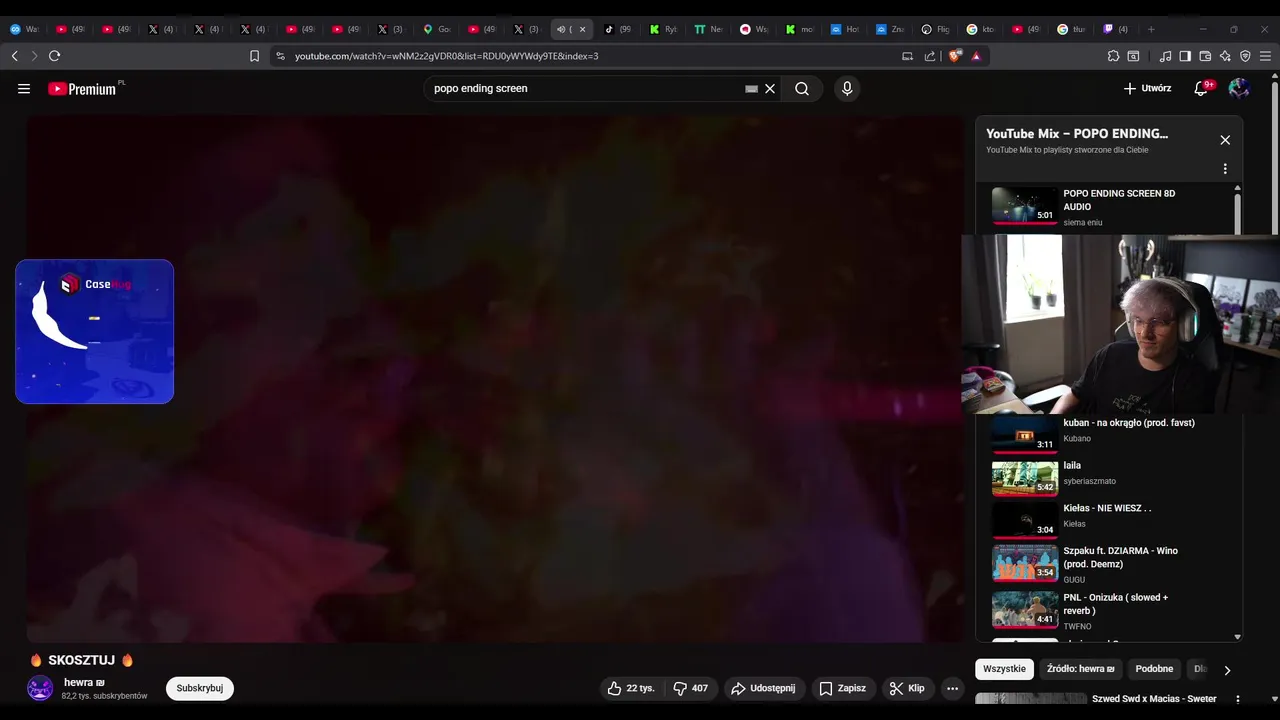Image resolution: width=1280 pixels, height=720 pixels.
Task: Open the browser extensions puzzle icon
Action: [x=1113, y=56]
